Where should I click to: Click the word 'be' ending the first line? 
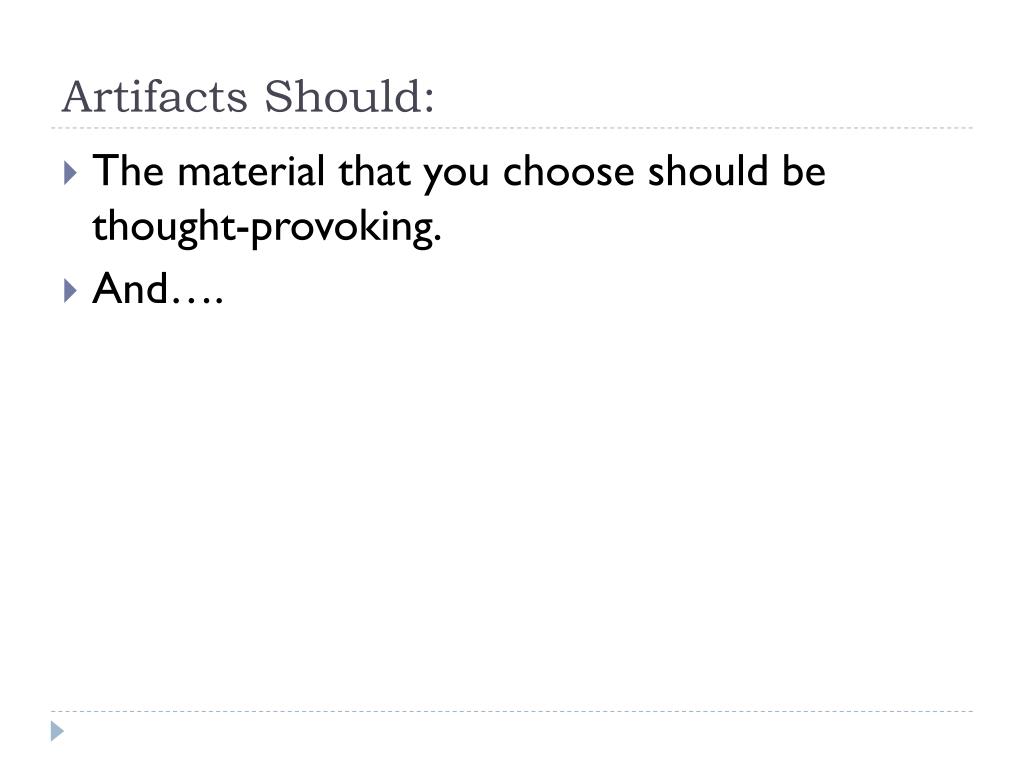[x=804, y=171]
